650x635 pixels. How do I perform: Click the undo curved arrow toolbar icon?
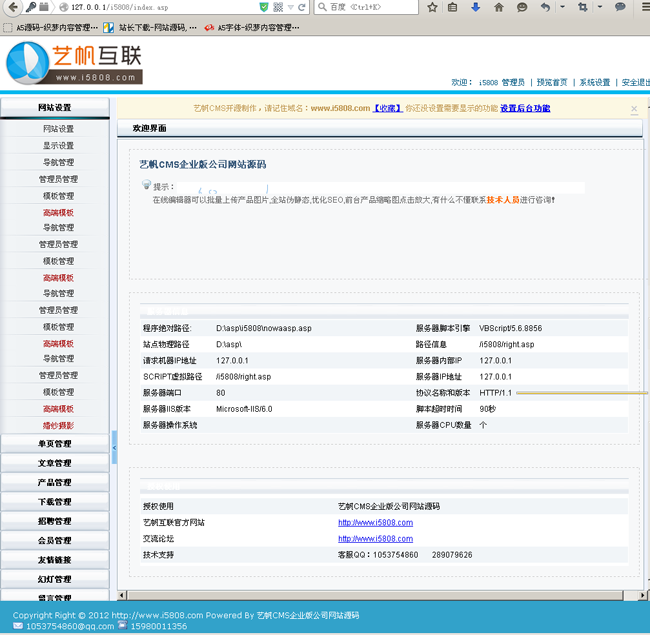click(x=546, y=7)
